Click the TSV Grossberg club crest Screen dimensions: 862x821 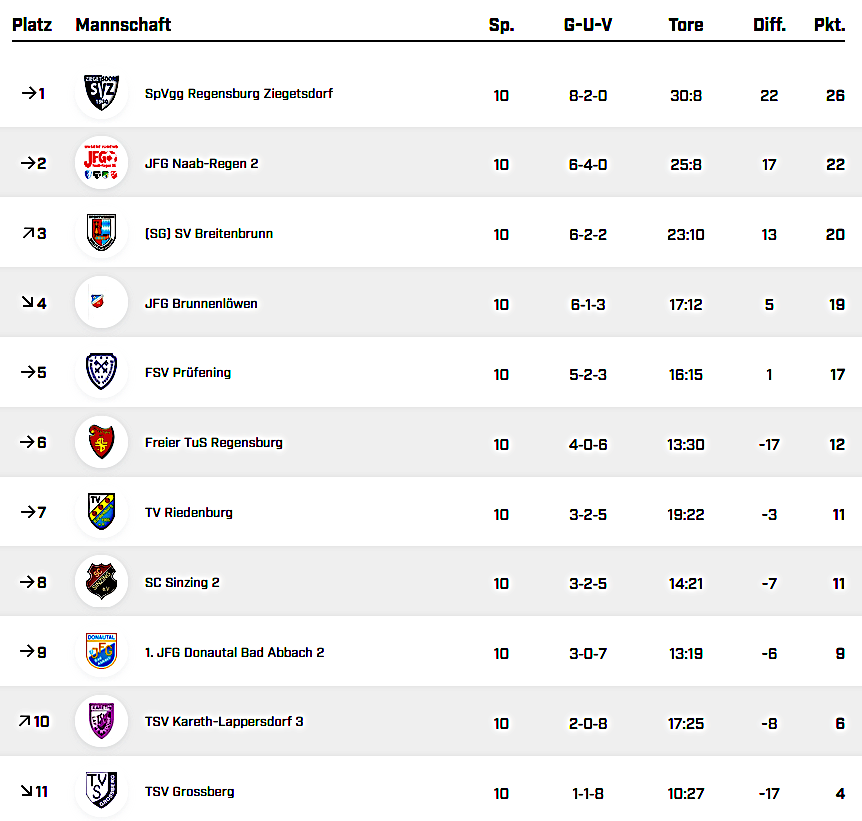click(x=101, y=791)
